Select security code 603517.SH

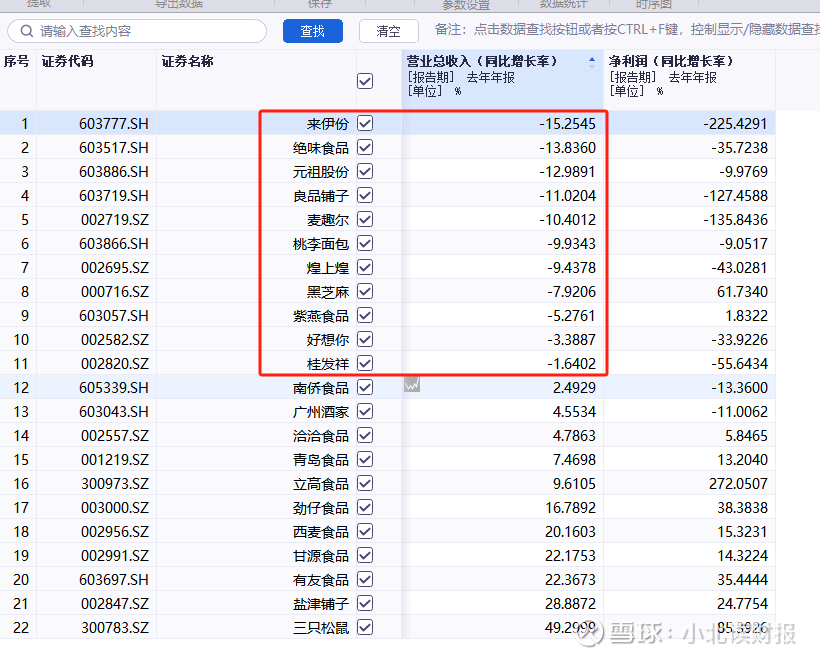pyautogui.click(x=113, y=148)
